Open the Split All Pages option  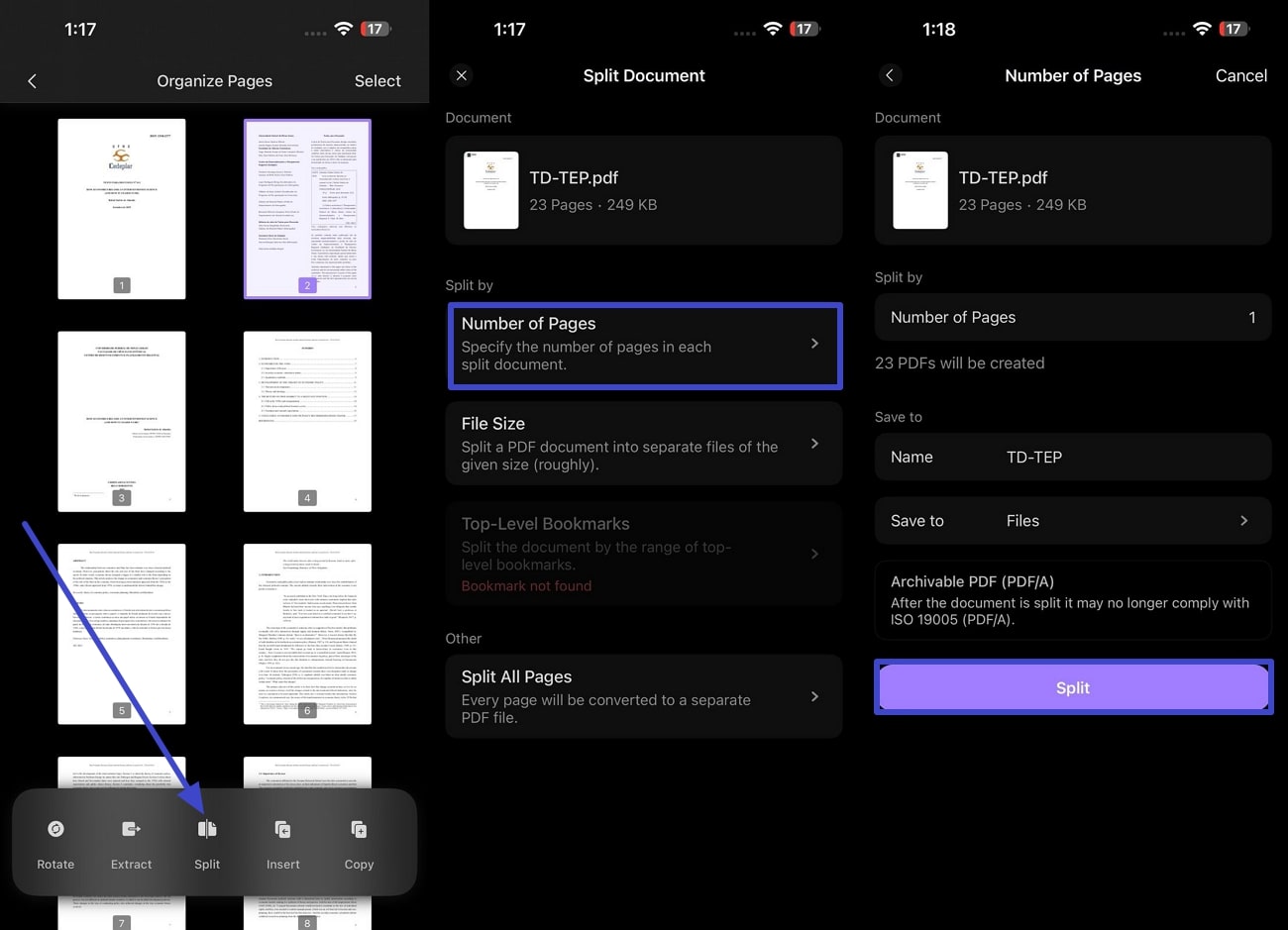644,695
